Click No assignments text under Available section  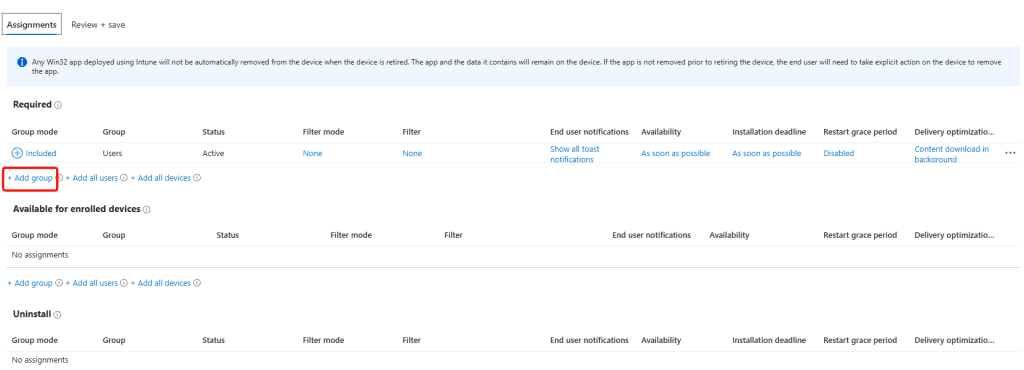click(x=40, y=254)
